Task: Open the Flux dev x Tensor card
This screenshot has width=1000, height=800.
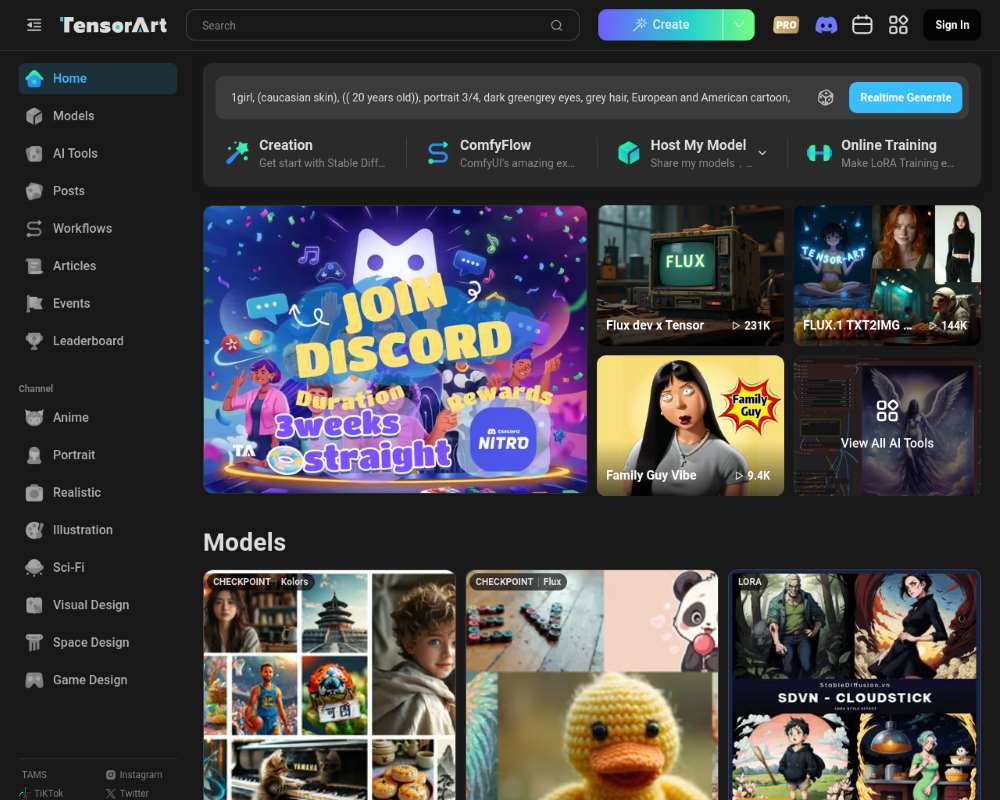Action: [x=690, y=276]
